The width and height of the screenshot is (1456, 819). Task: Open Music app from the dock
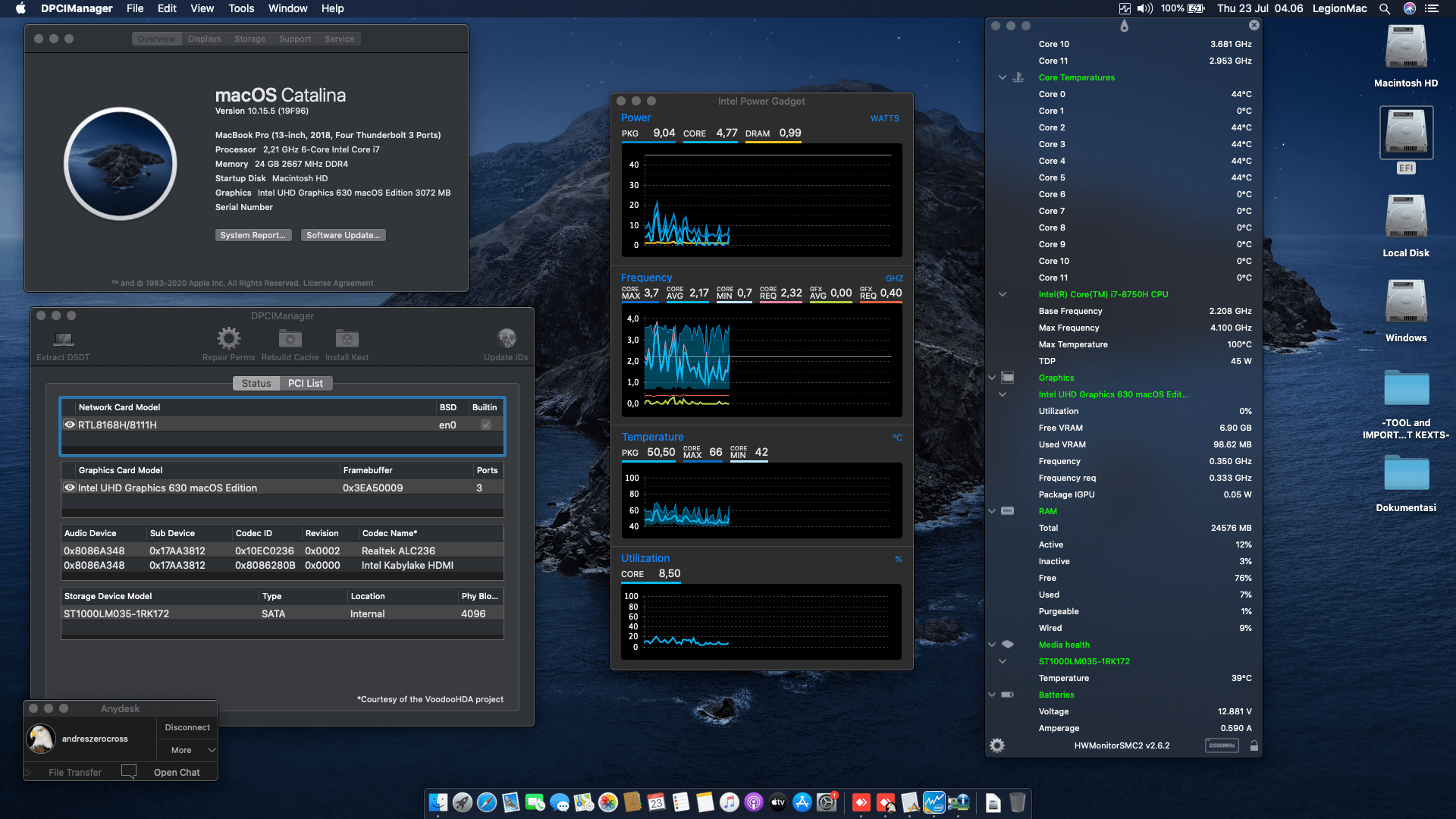(730, 802)
